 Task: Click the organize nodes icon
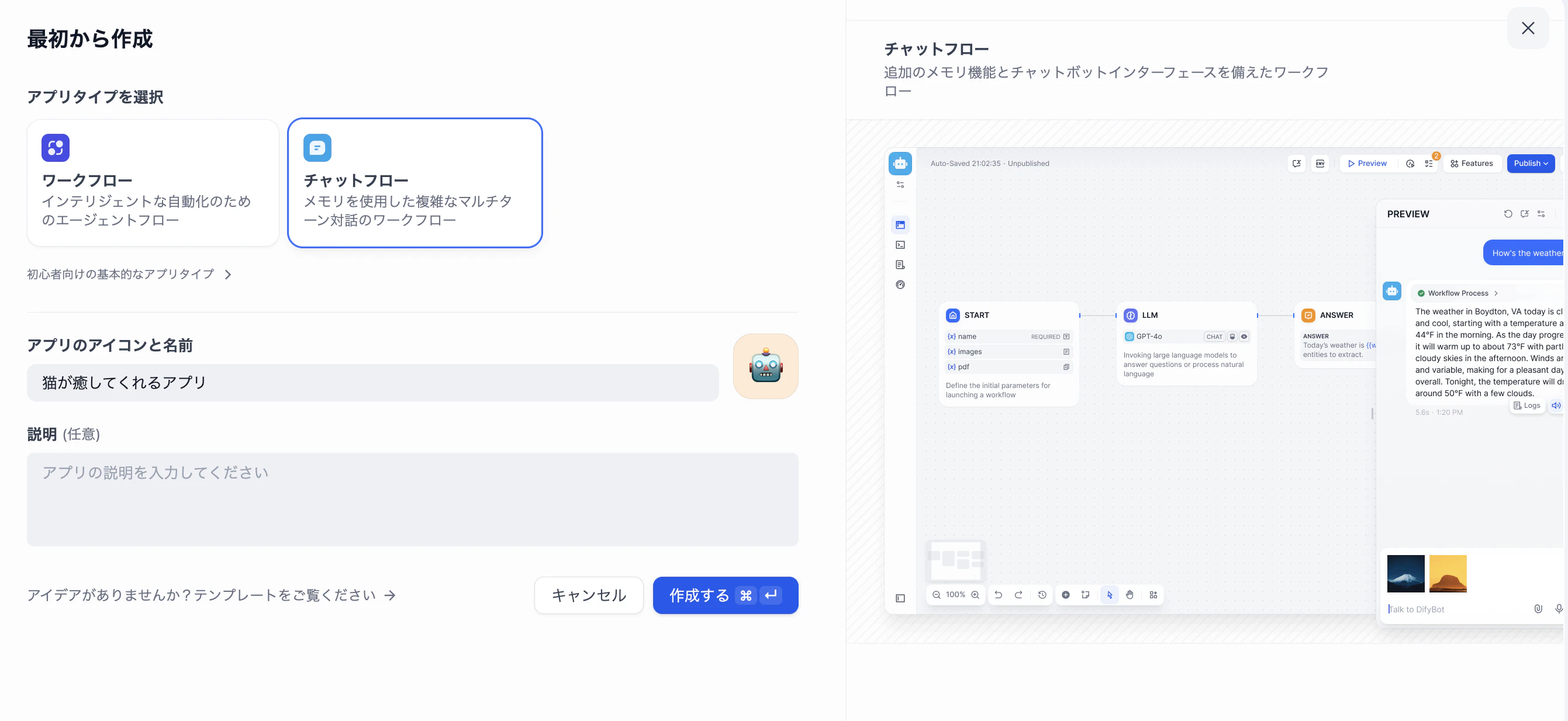pos(1153,594)
